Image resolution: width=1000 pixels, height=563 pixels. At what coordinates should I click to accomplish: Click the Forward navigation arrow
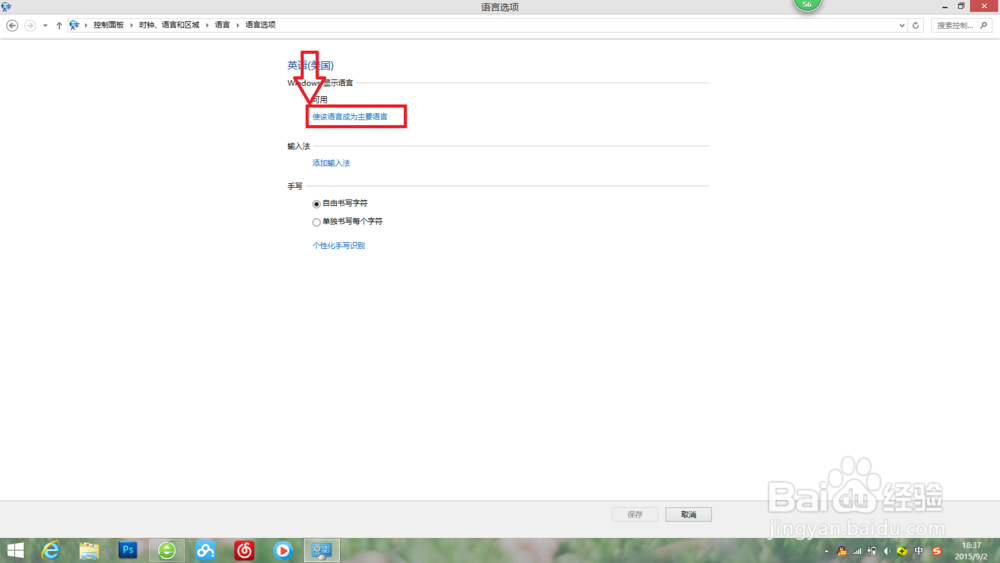point(30,26)
